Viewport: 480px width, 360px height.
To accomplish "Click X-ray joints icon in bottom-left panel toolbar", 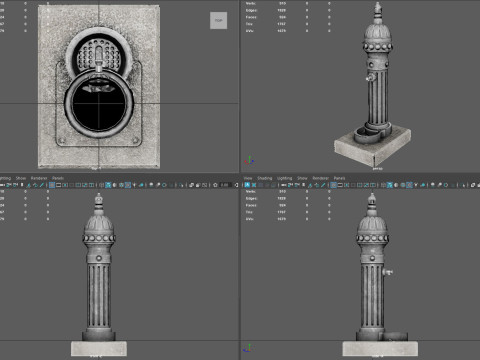I will pyautogui.click(x=205, y=185).
